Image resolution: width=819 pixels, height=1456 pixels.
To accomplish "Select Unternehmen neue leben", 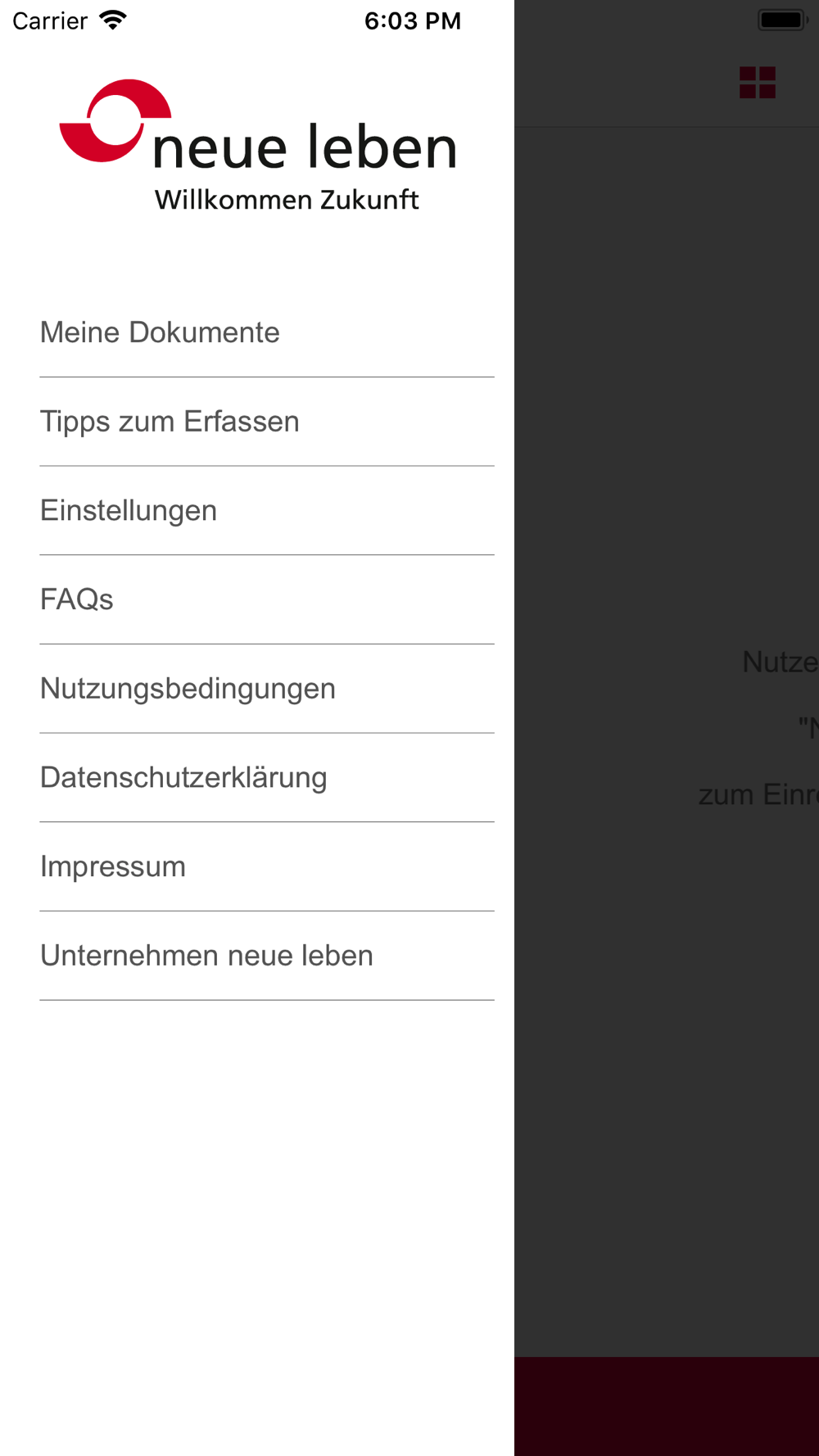I will [x=267, y=956].
